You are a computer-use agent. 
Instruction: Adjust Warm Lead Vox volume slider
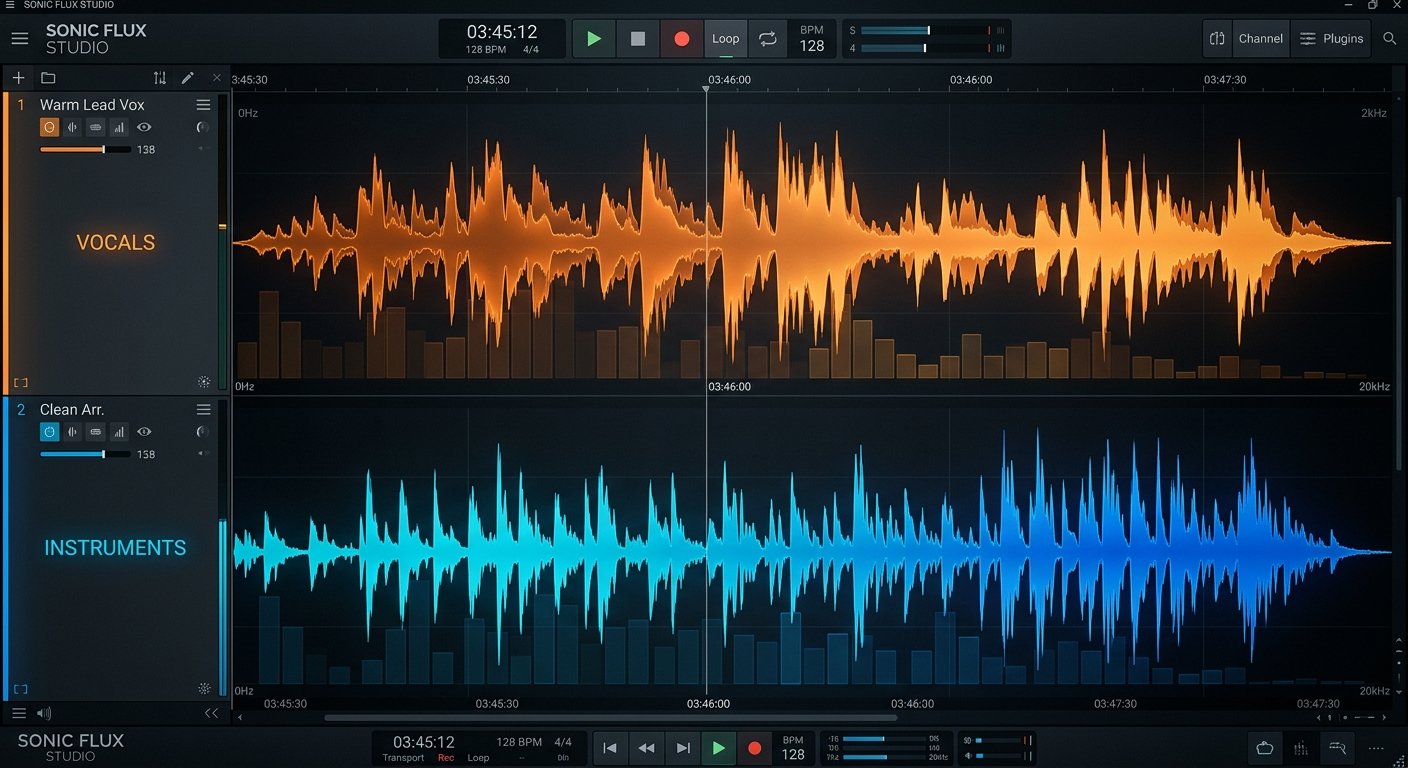85,149
